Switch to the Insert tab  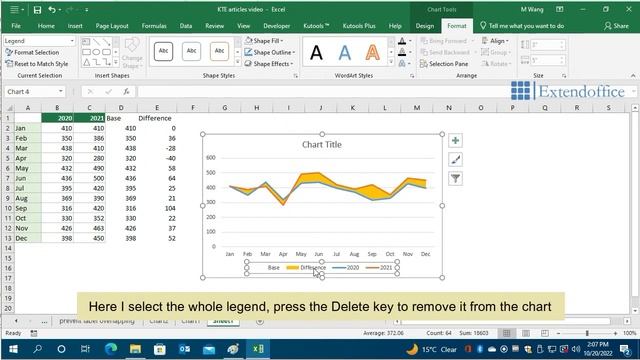[x=75, y=26]
